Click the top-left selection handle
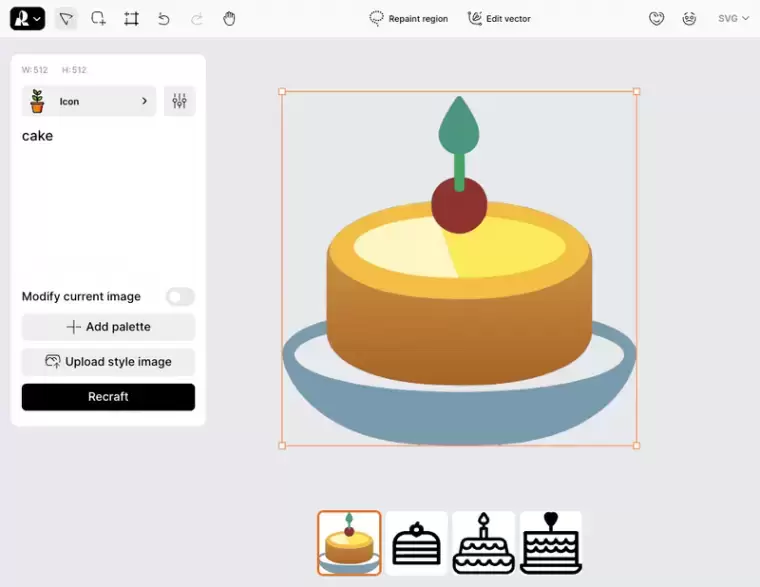Screen dimensions: 760x587 pos(282,91)
